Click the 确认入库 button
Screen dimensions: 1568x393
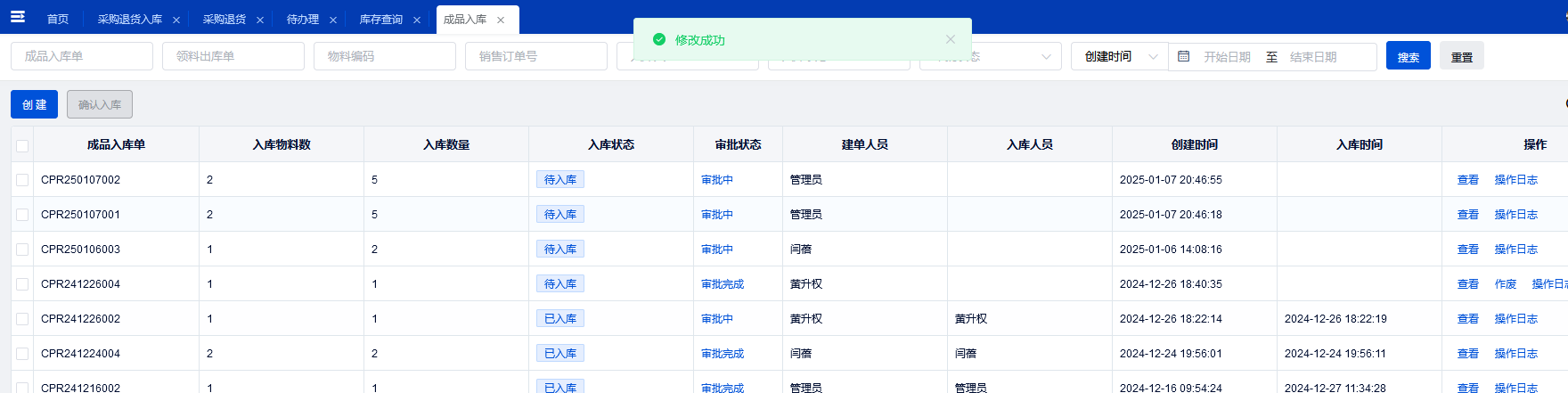click(x=100, y=104)
